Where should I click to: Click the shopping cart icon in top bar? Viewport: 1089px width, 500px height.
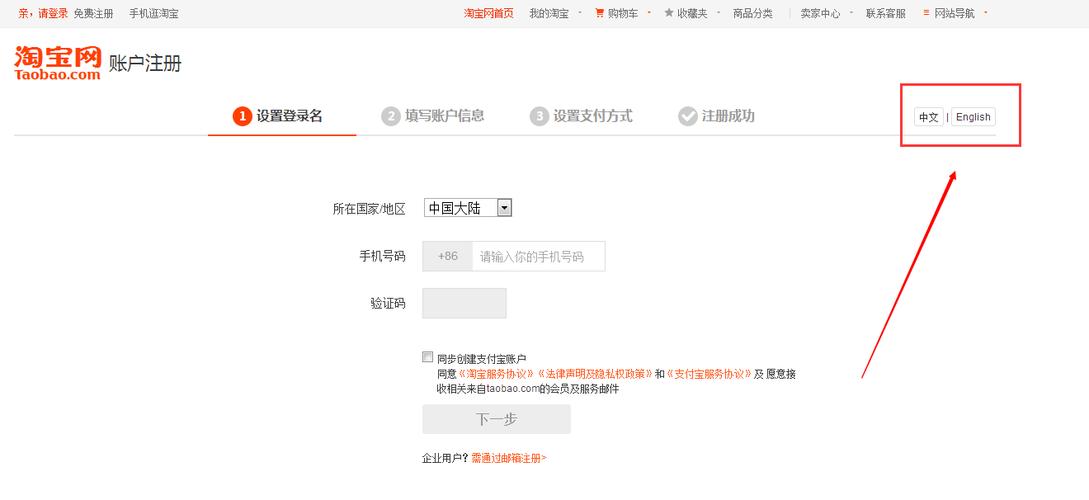(599, 13)
